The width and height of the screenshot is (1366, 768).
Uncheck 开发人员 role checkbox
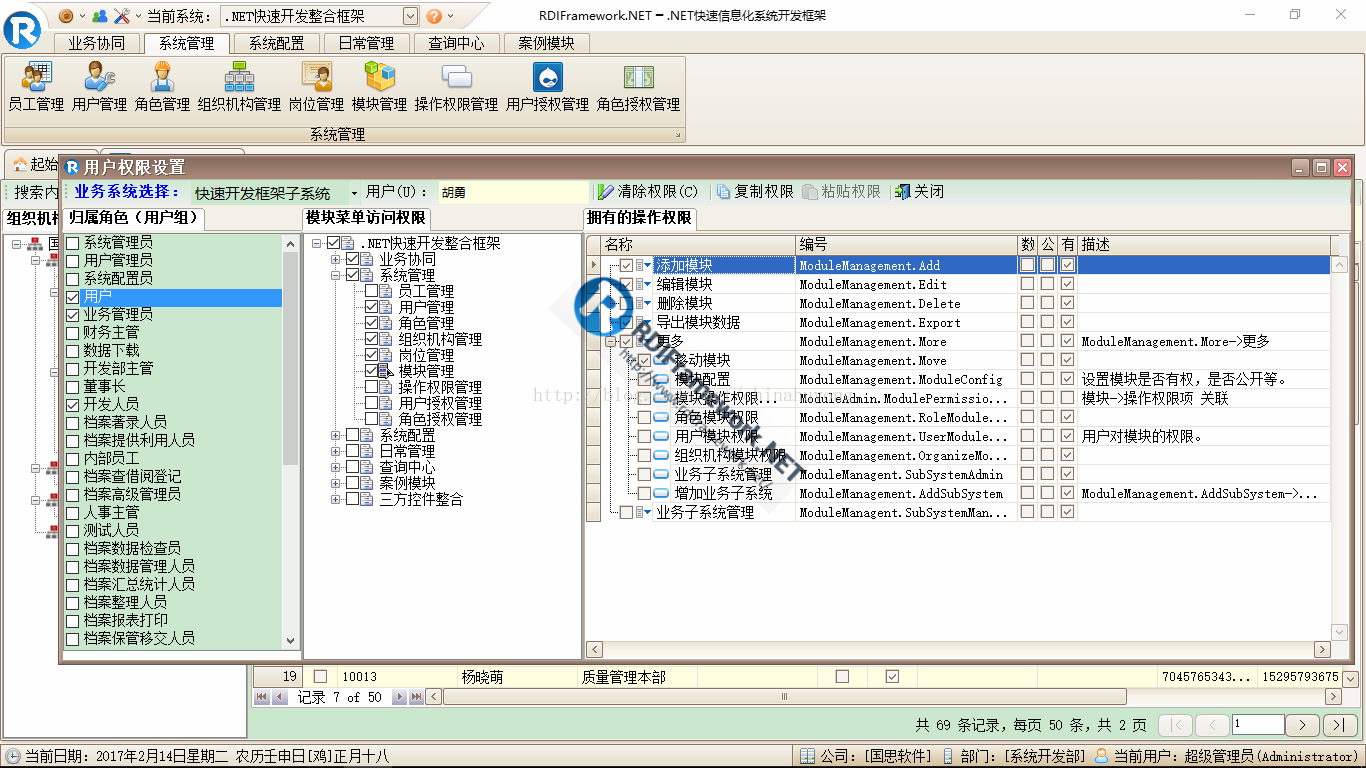pos(72,405)
